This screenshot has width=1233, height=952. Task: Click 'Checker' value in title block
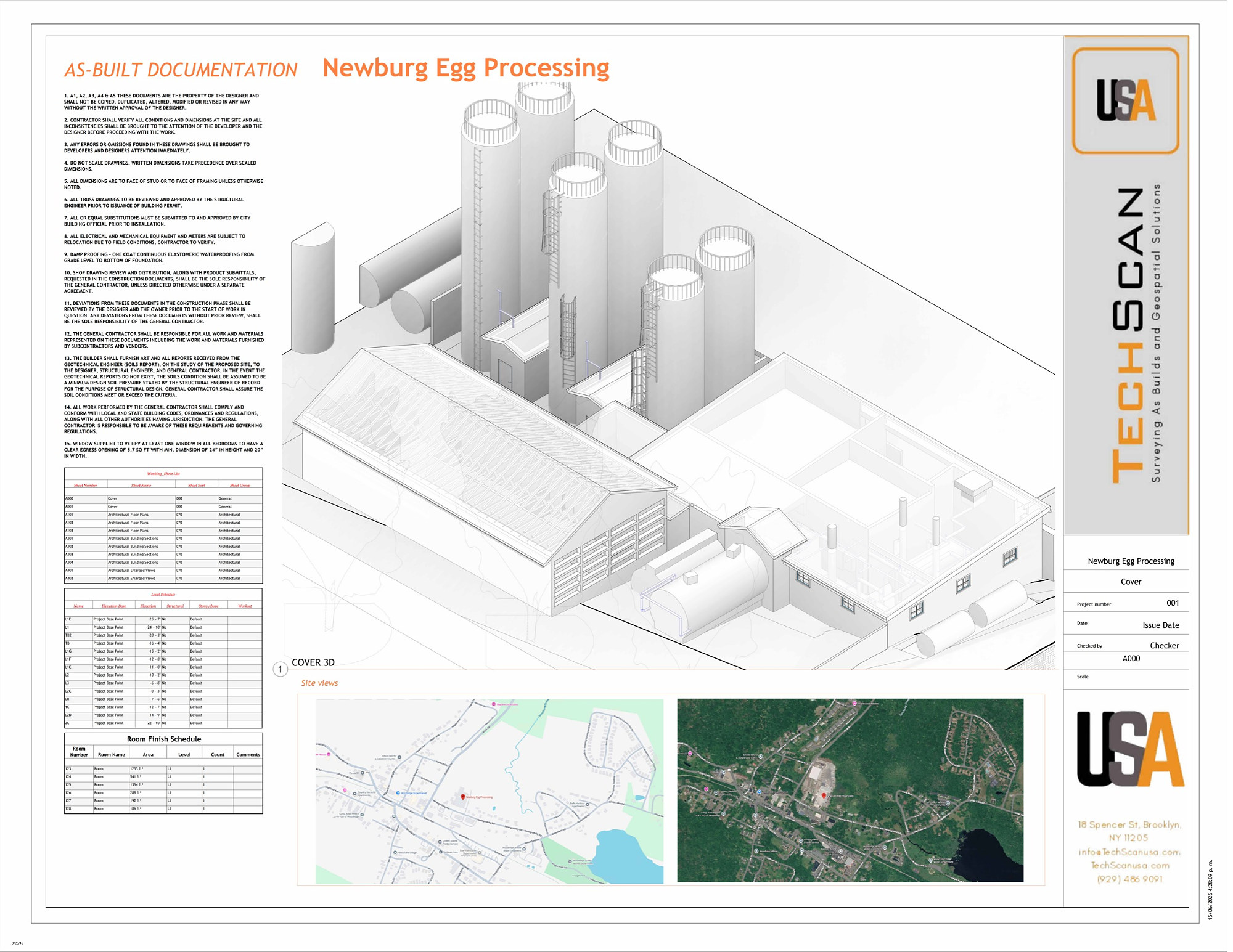click(x=1165, y=645)
